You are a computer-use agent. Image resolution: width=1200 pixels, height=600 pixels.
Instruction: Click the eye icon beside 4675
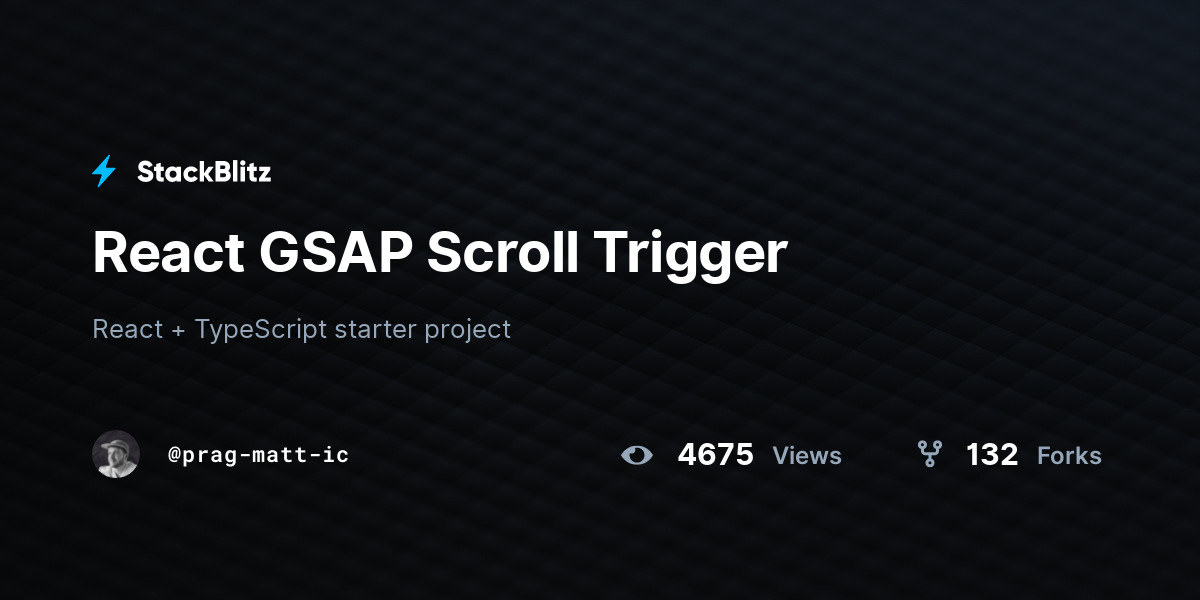[637, 455]
